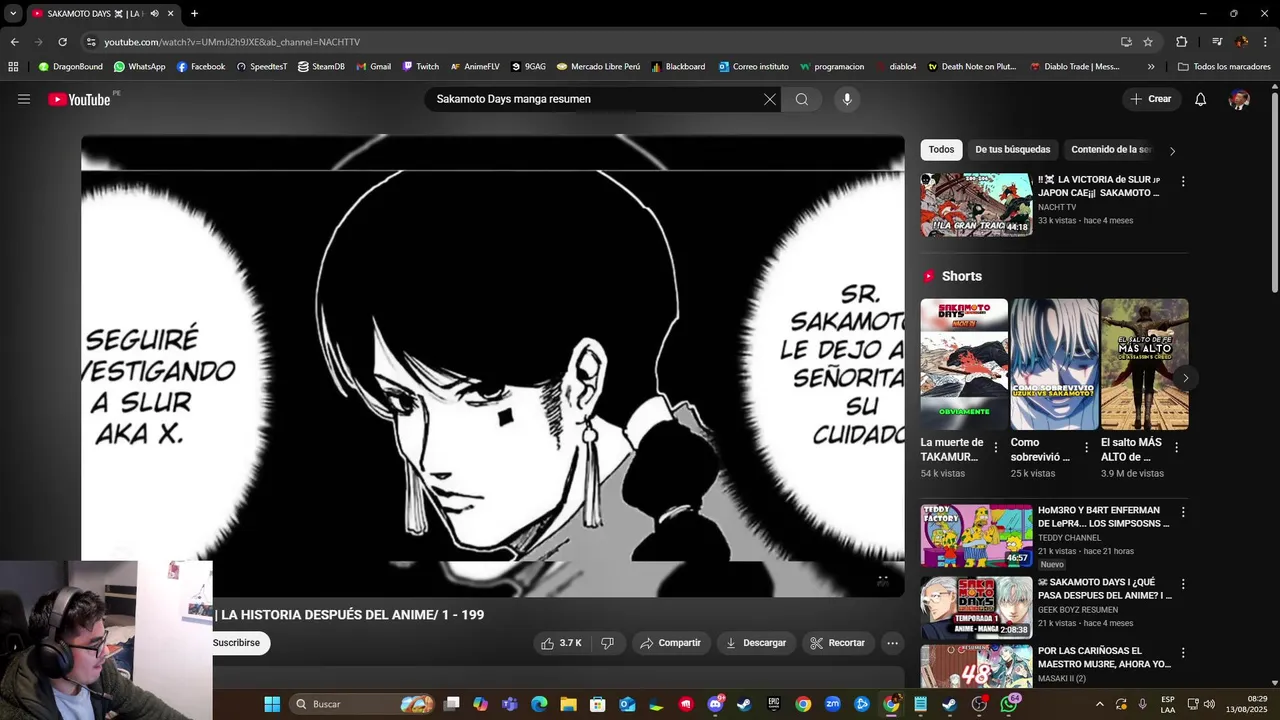Open the YouTube account avatar menu
The width and height of the screenshot is (1280, 720).
(1240, 99)
